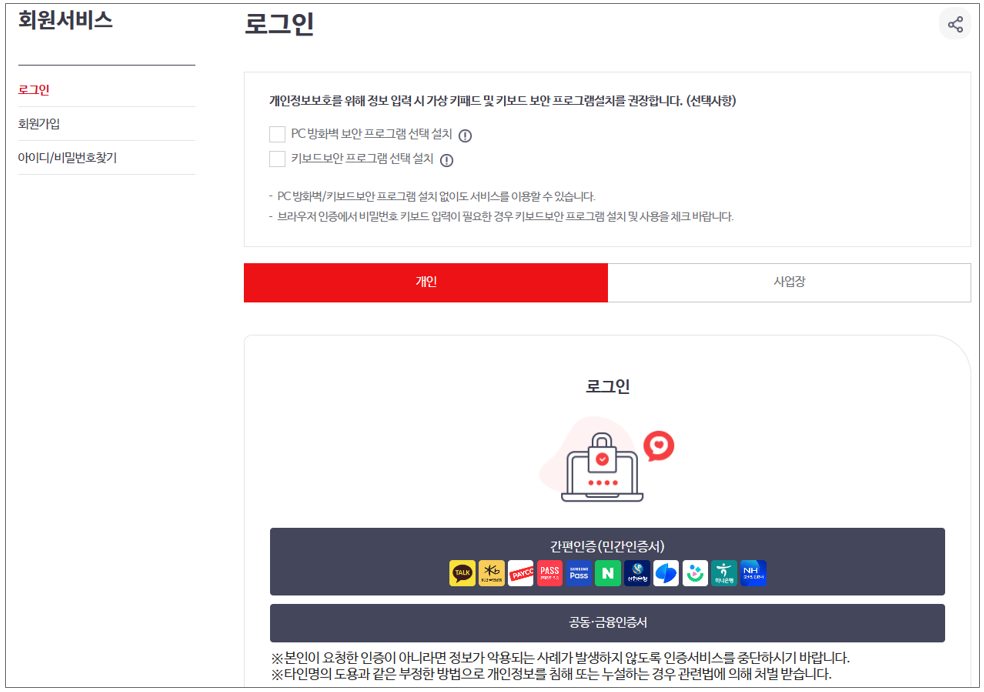984x692 pixels.
Task: Switch to the 사업장 tab
Action: [789, 282]
